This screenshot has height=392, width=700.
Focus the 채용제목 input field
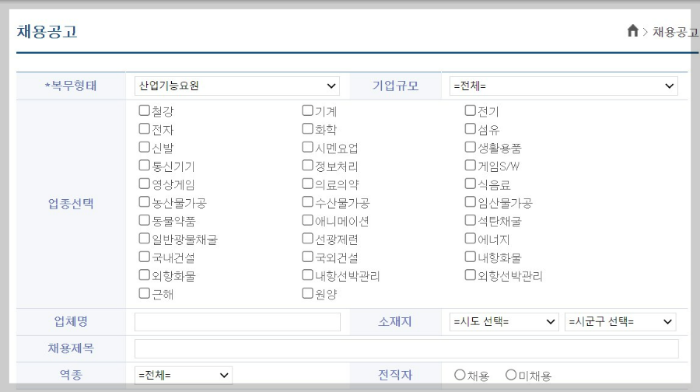[x=406, y=349]
